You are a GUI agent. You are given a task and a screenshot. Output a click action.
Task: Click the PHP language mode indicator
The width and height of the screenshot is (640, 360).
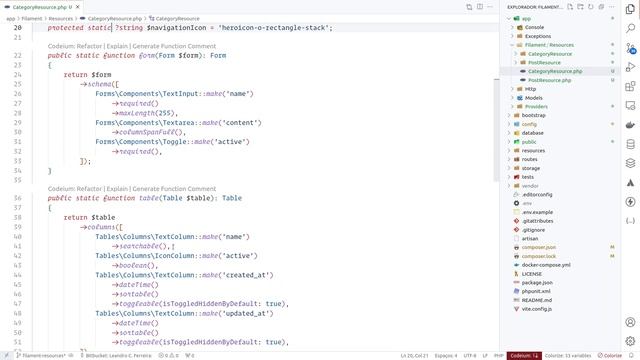tap(499, 356)
